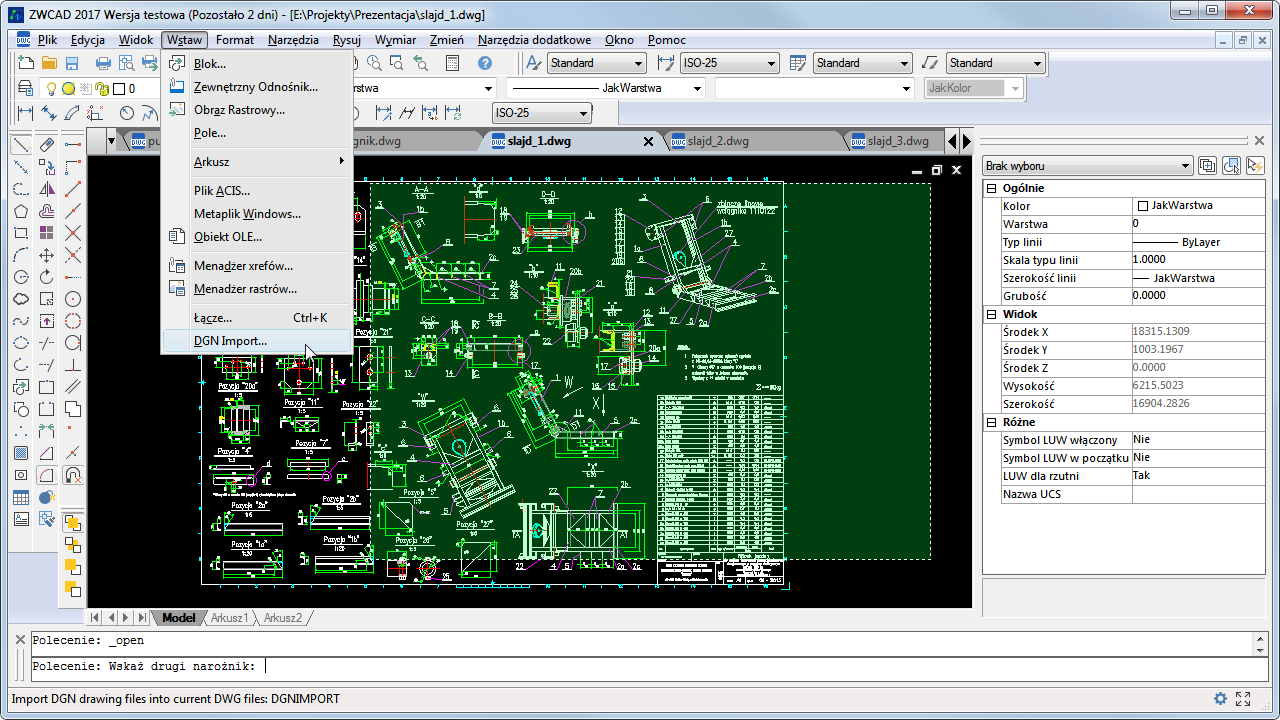Select the Hatch tool

point(21,453)
